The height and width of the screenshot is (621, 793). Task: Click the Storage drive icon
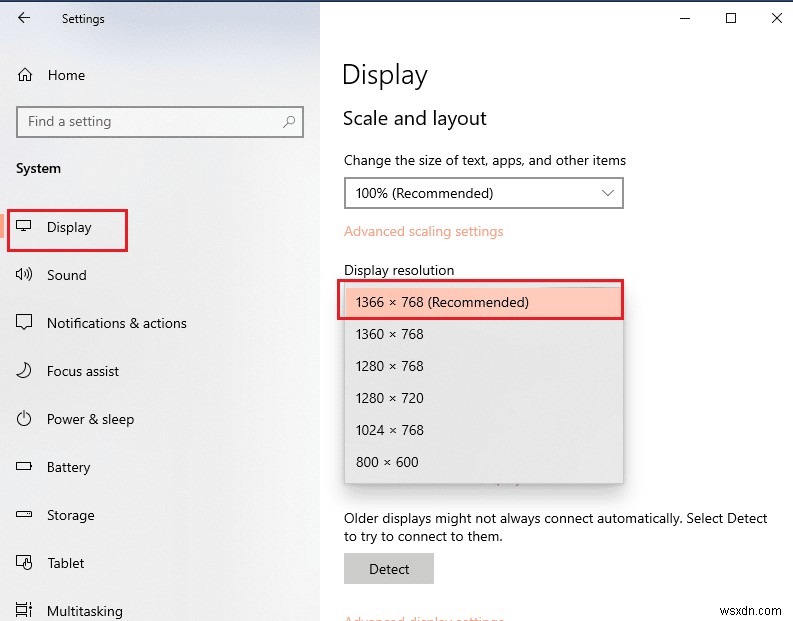[25, 515]
